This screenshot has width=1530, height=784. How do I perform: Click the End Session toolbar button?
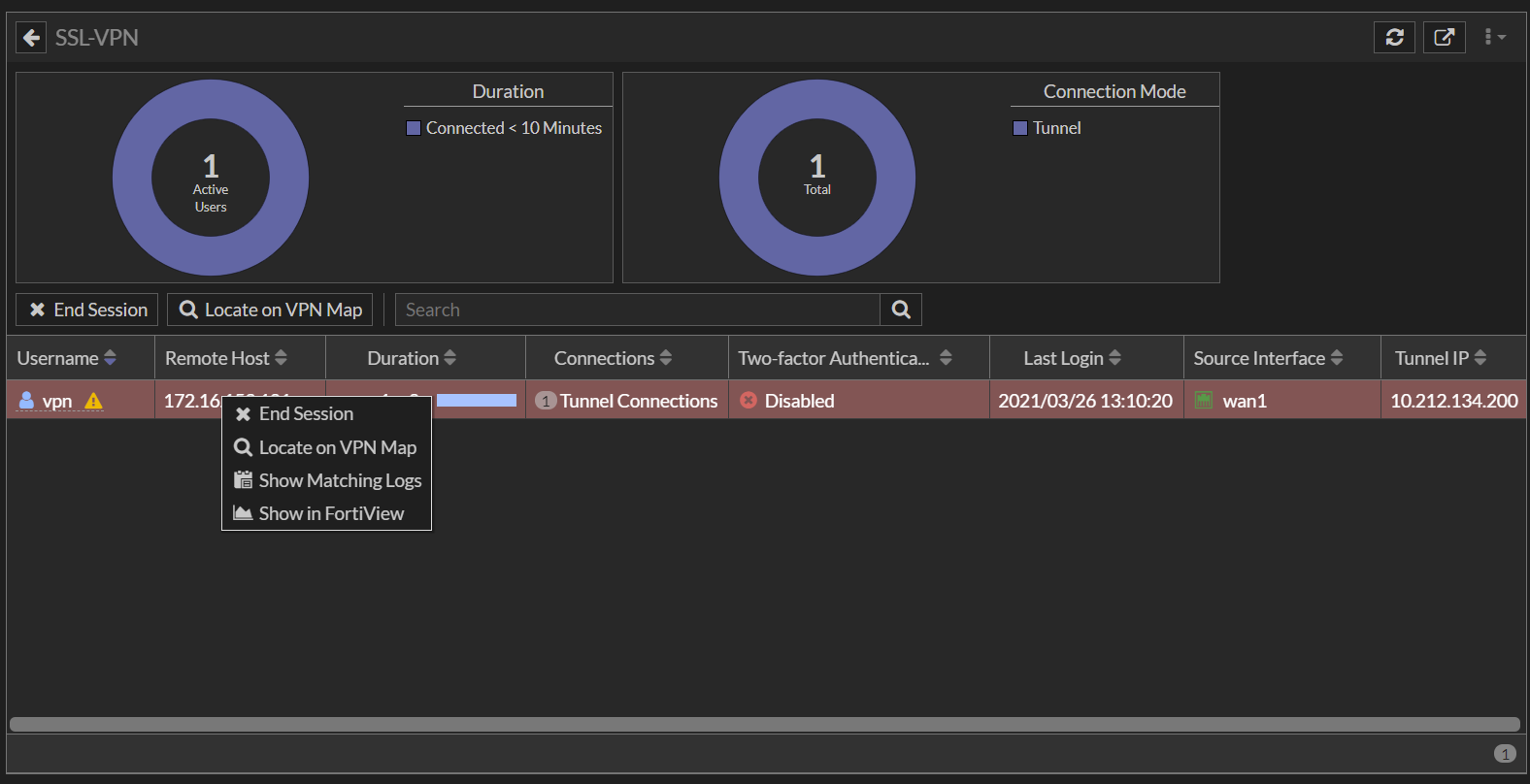pos(87,310)
